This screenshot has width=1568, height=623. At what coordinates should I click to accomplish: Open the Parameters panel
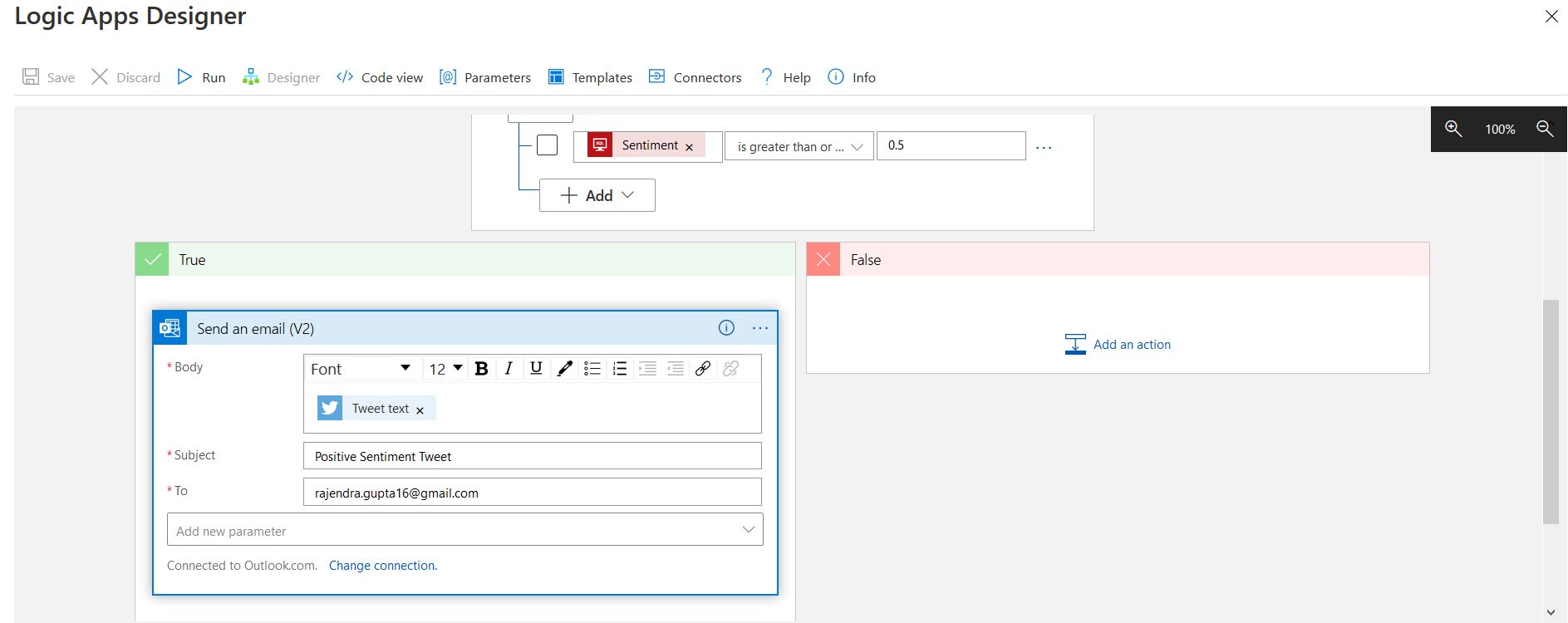(x=485, y=77)
